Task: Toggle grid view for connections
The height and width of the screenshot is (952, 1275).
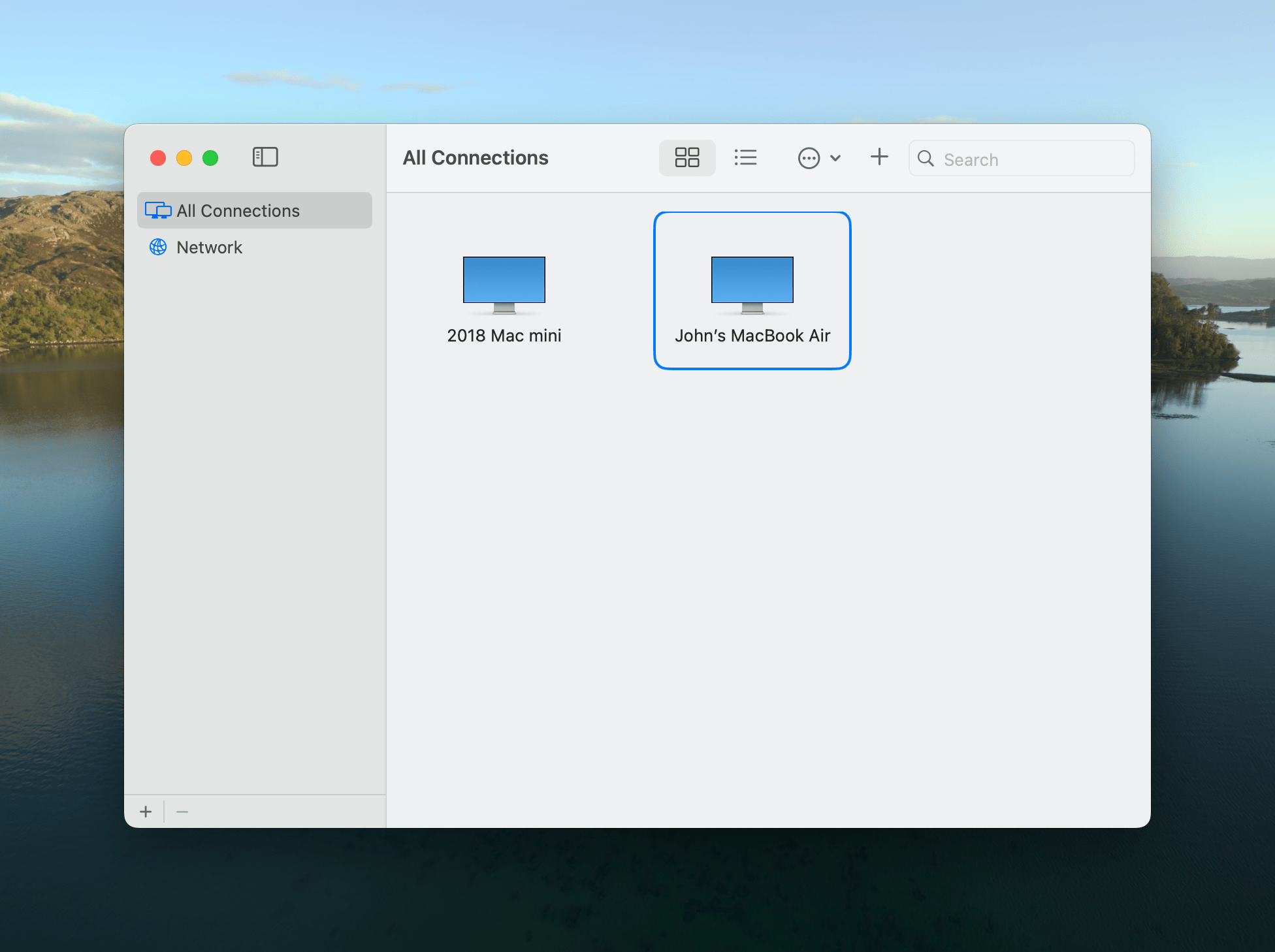Action: pyautogui.click(x=687, y=158)
